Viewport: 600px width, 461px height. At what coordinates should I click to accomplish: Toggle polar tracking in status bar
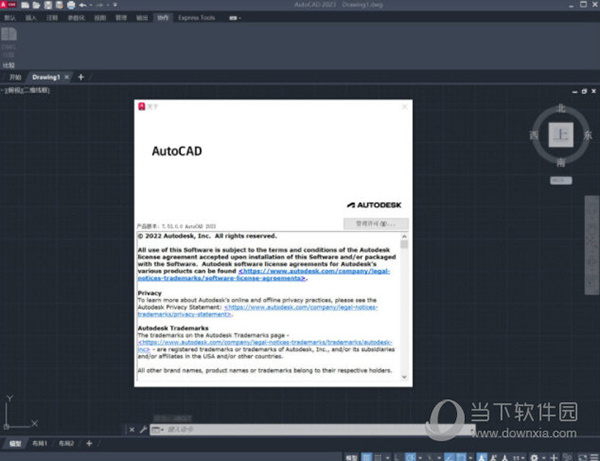pyautogui.click(x=411, y=457)
